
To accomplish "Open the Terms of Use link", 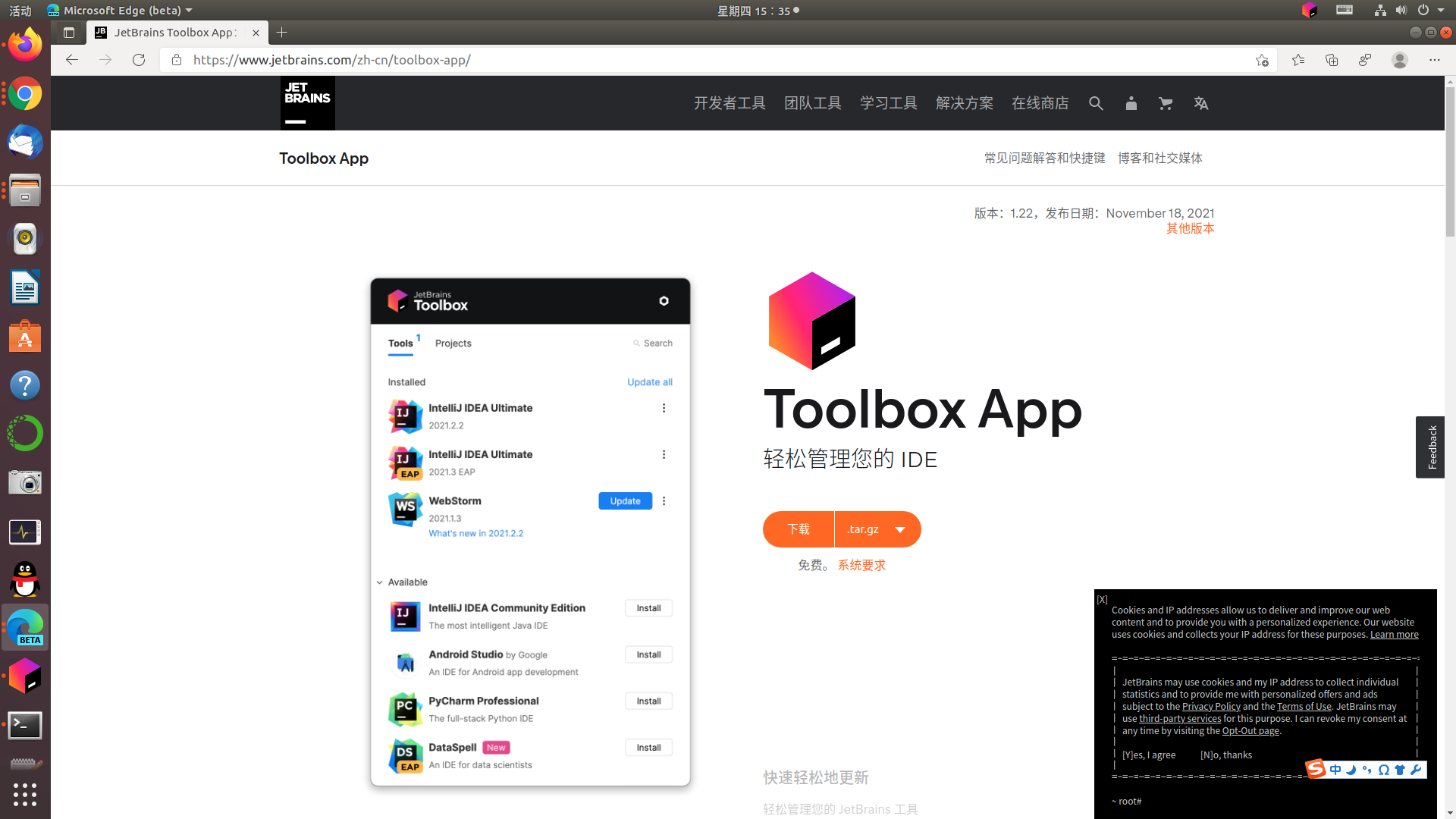I will click(1304, 707).
